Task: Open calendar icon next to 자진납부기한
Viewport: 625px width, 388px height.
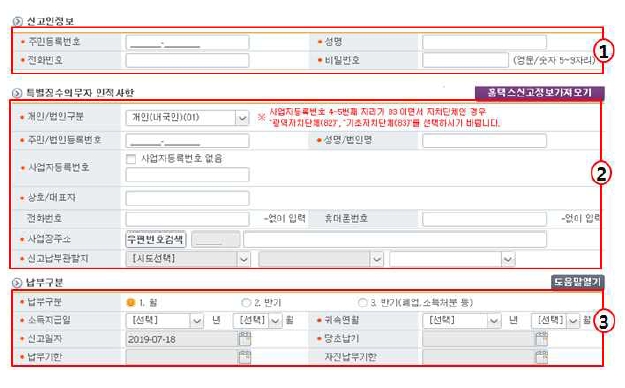Action: 541,356
